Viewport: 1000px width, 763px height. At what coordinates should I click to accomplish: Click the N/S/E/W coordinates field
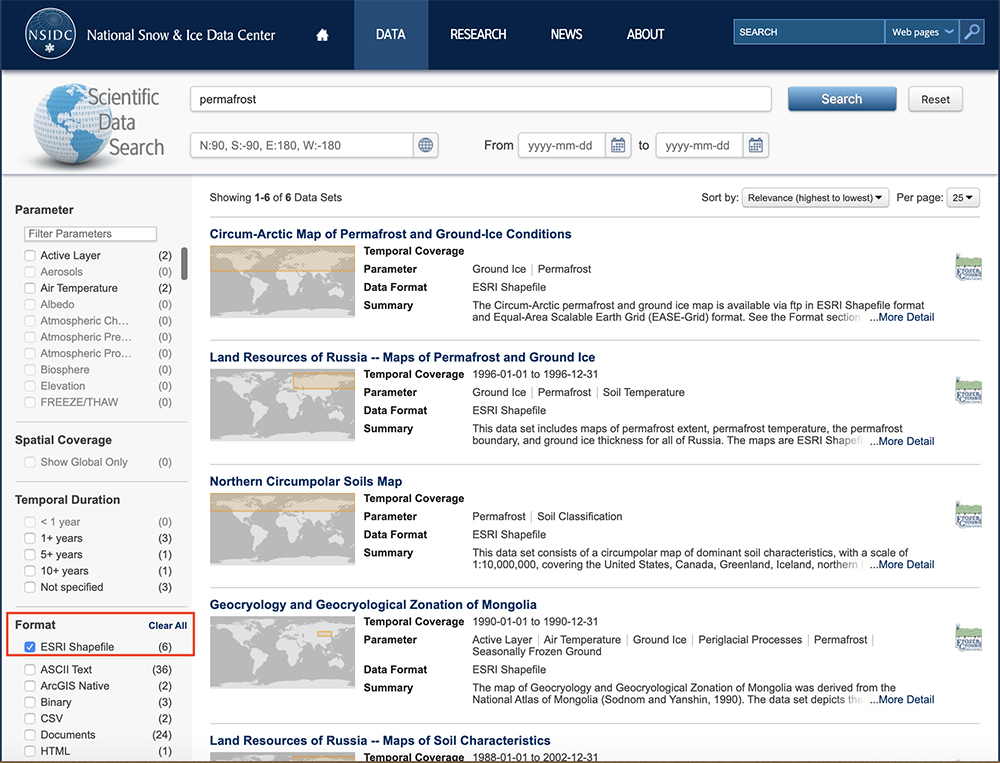point(302,145)
